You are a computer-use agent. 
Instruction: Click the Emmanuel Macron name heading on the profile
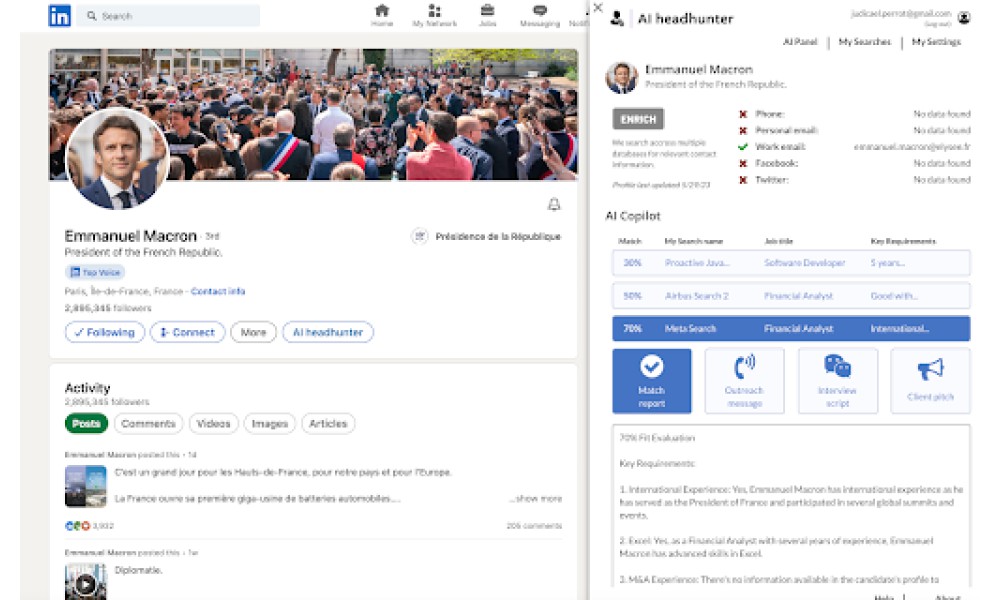tap(130, 236)
